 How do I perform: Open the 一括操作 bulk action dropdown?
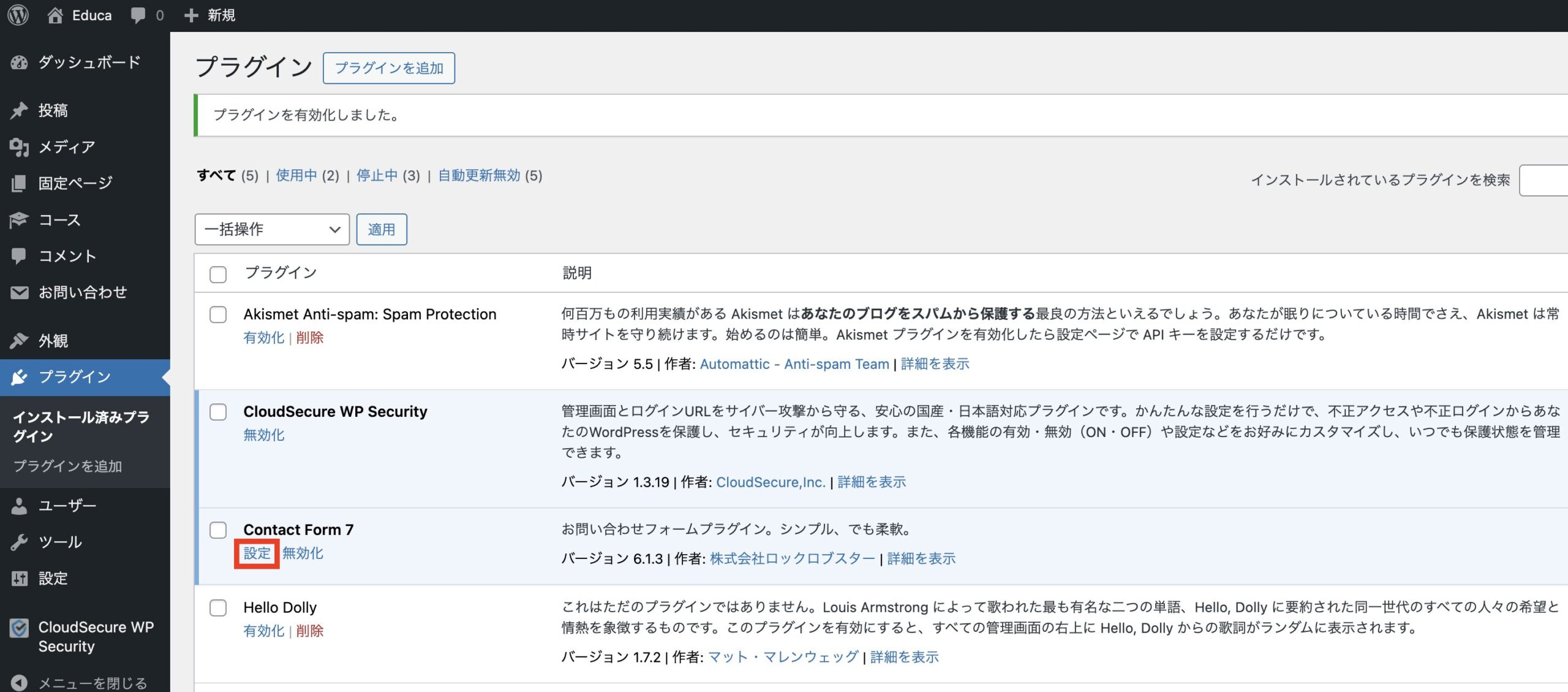click(x=272, y=229)
